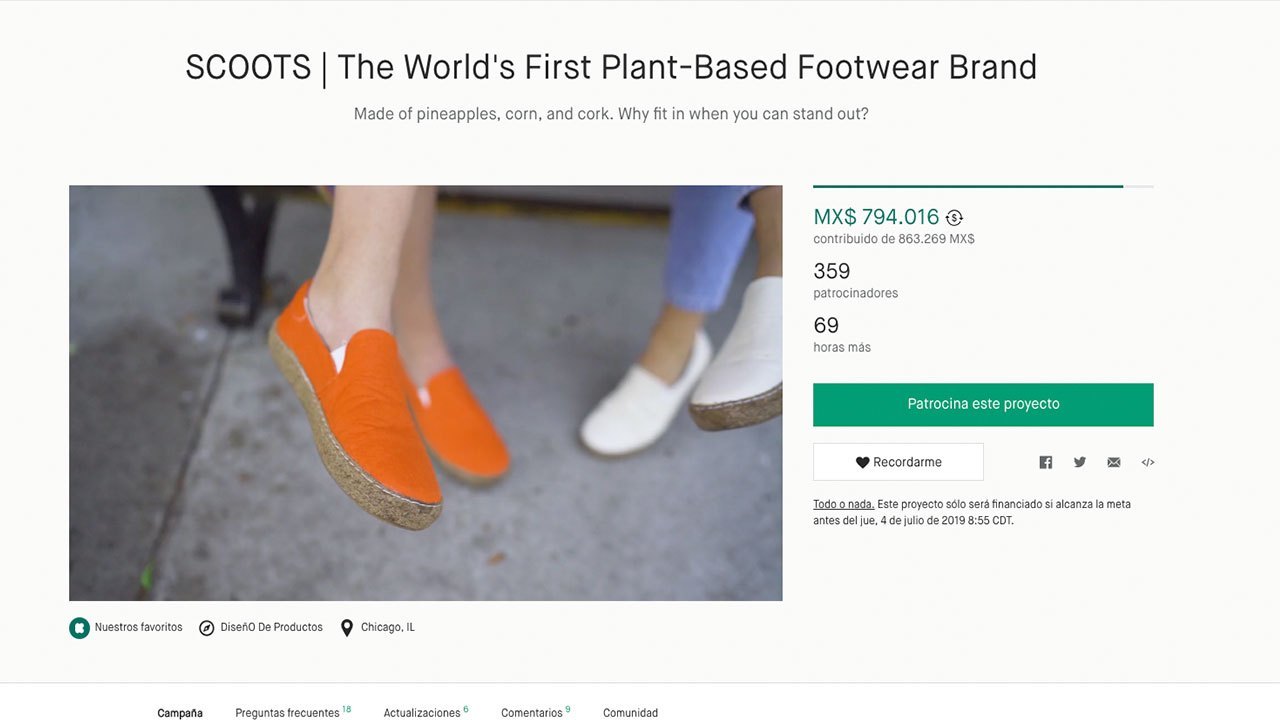Open the Todo o nada link
The width and height of the screenshot is (1280, 720).
844,504
